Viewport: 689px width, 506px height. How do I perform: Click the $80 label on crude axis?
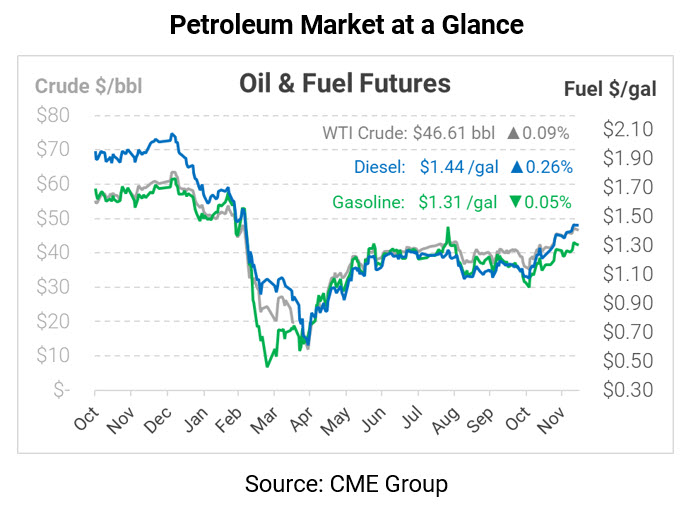[52, 115]
